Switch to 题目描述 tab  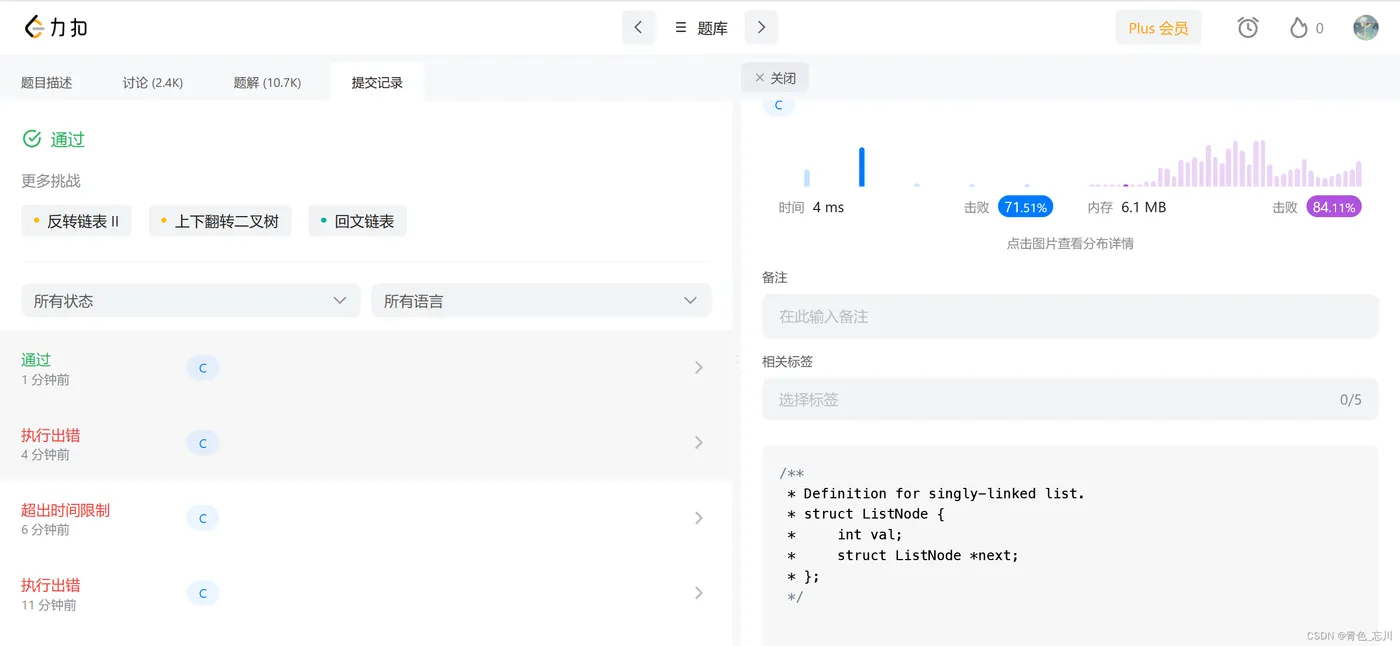(x=47, y=83)
